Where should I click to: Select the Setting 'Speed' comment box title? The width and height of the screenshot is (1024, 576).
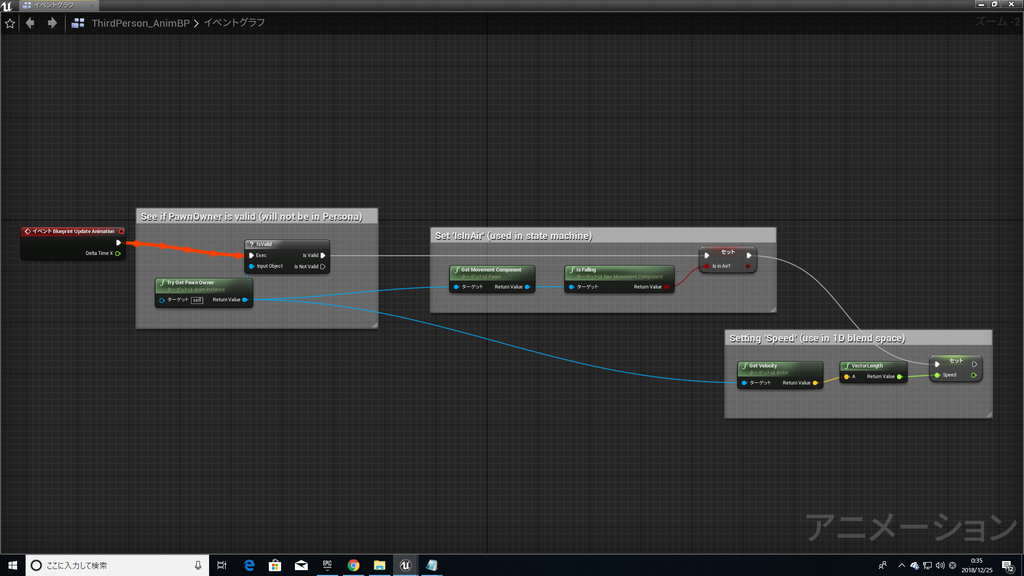[x=817, y=338]
